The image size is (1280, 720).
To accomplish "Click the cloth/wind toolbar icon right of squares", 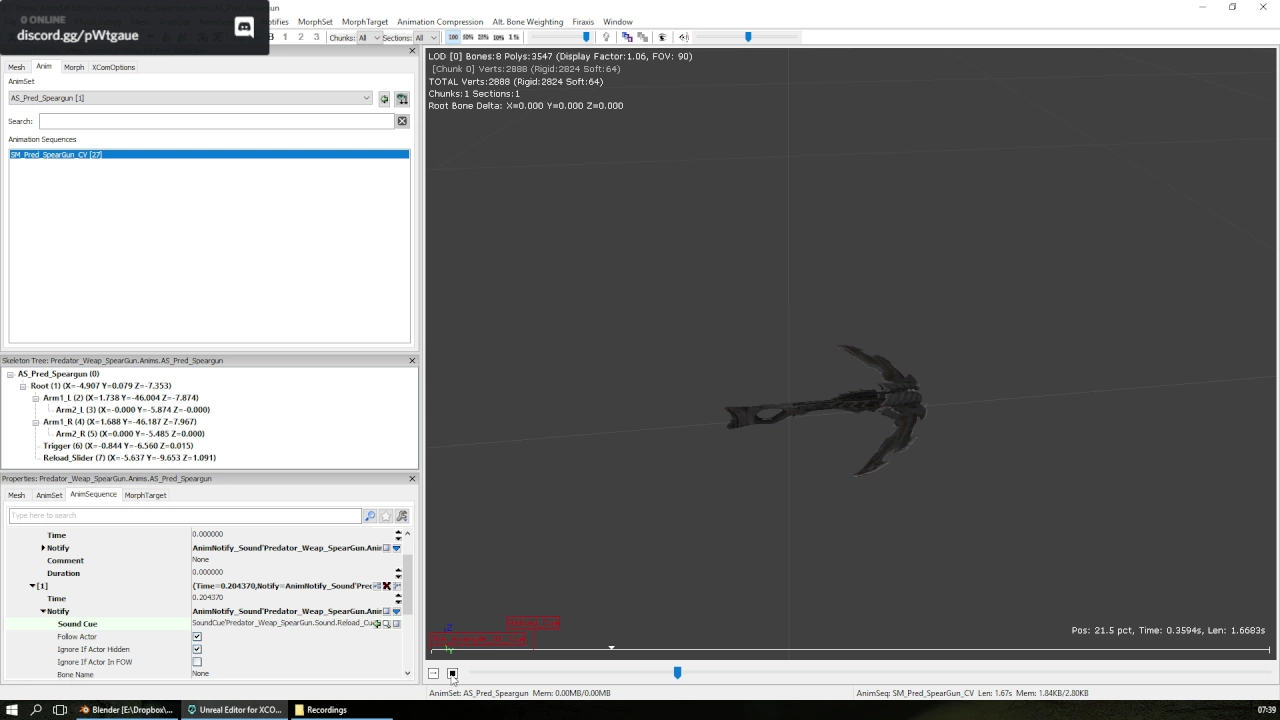I will pos(662,37).
